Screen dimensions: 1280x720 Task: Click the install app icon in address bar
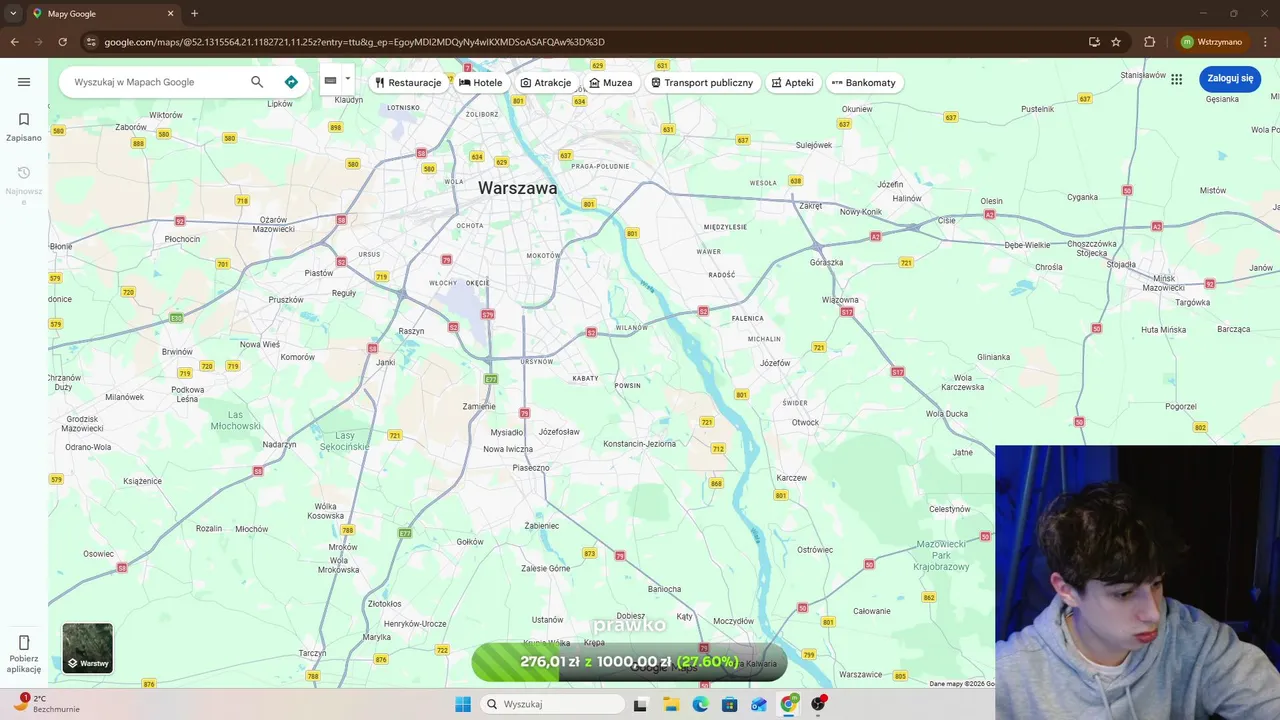[1094, 42]
